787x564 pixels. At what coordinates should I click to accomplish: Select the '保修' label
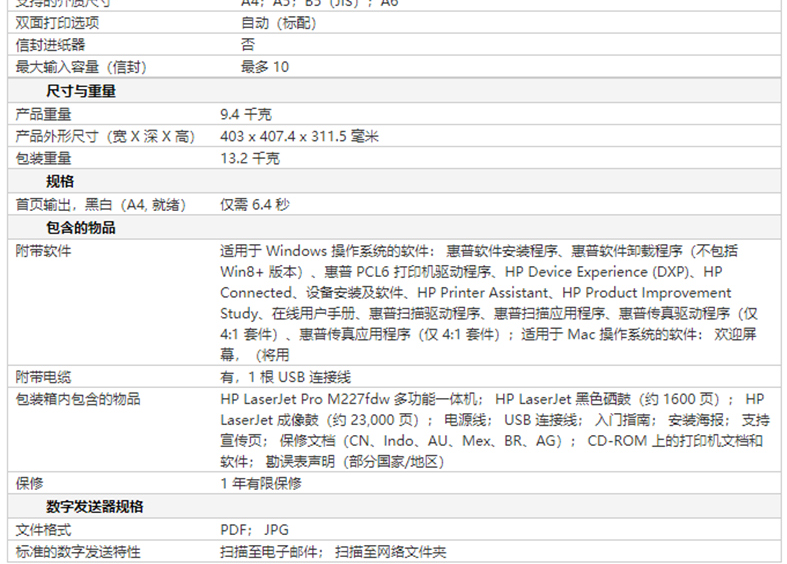[x=29, y=484]
